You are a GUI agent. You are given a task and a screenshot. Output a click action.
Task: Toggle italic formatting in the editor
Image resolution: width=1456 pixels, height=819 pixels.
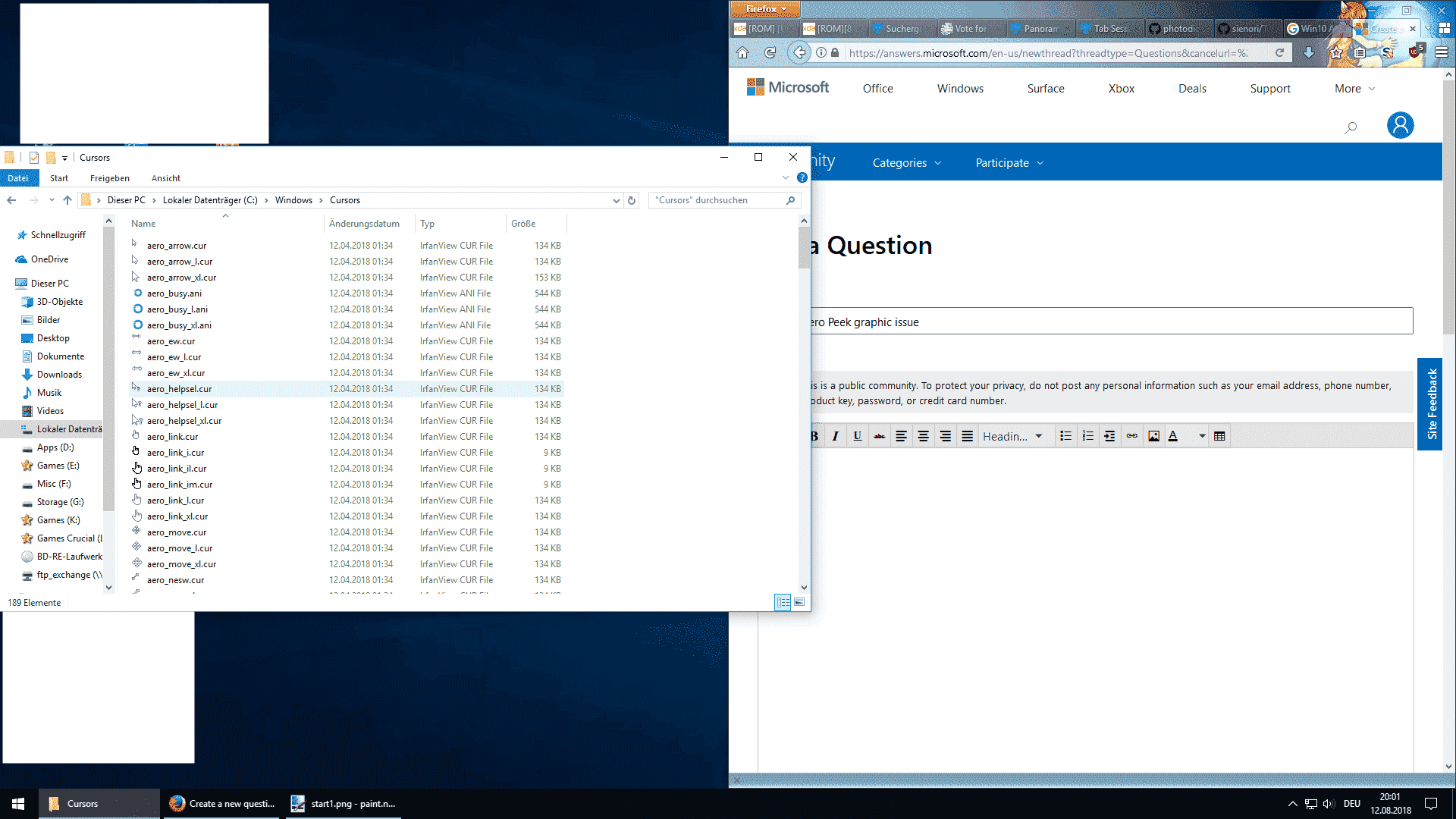pyautogui.click(x=835, y=436)
